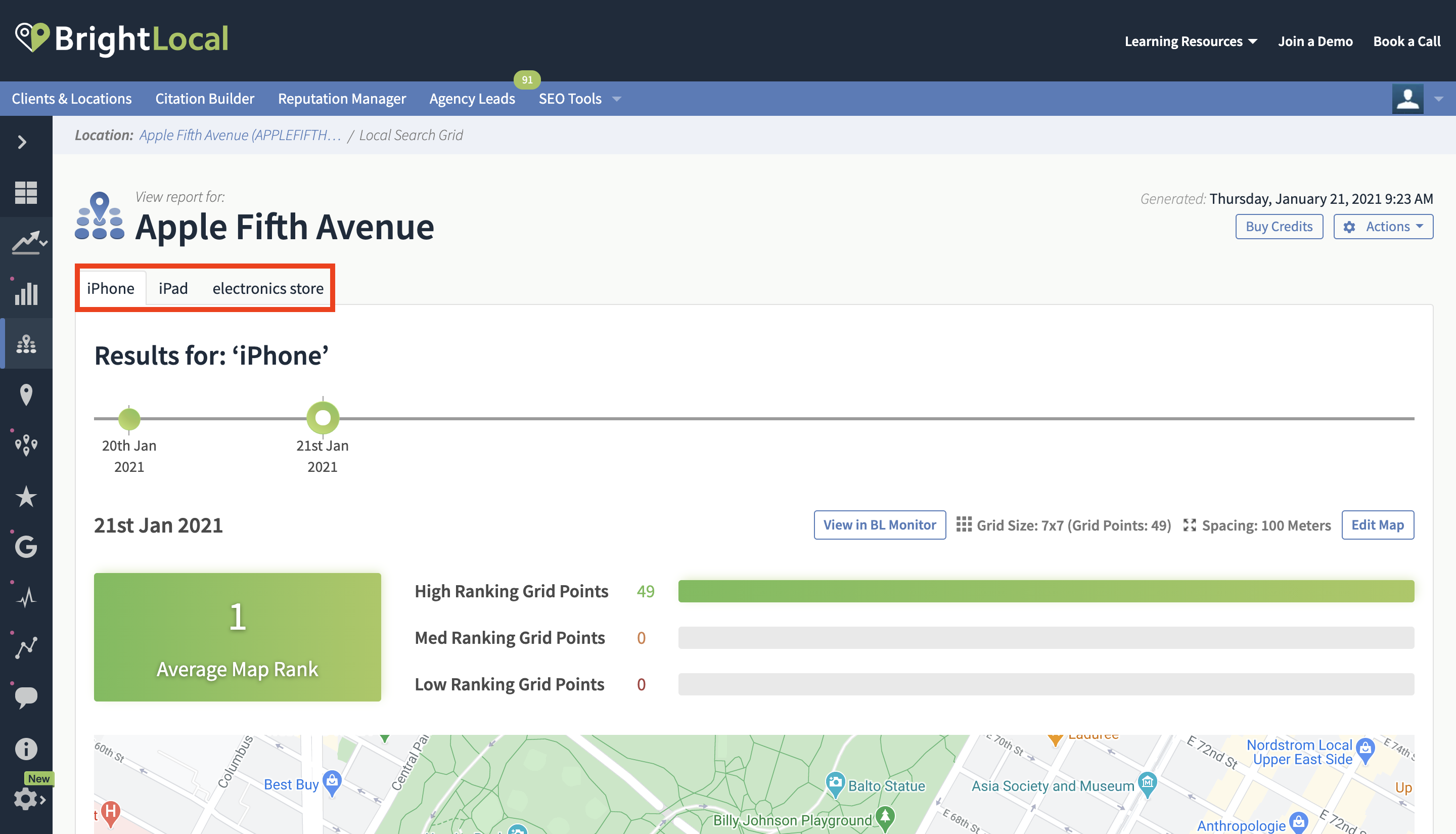Image resolution: width=1456 pixels, height=834 pixels.
Task: Select the Local Search Grid sidebar icon
Action: pos(26,344)
